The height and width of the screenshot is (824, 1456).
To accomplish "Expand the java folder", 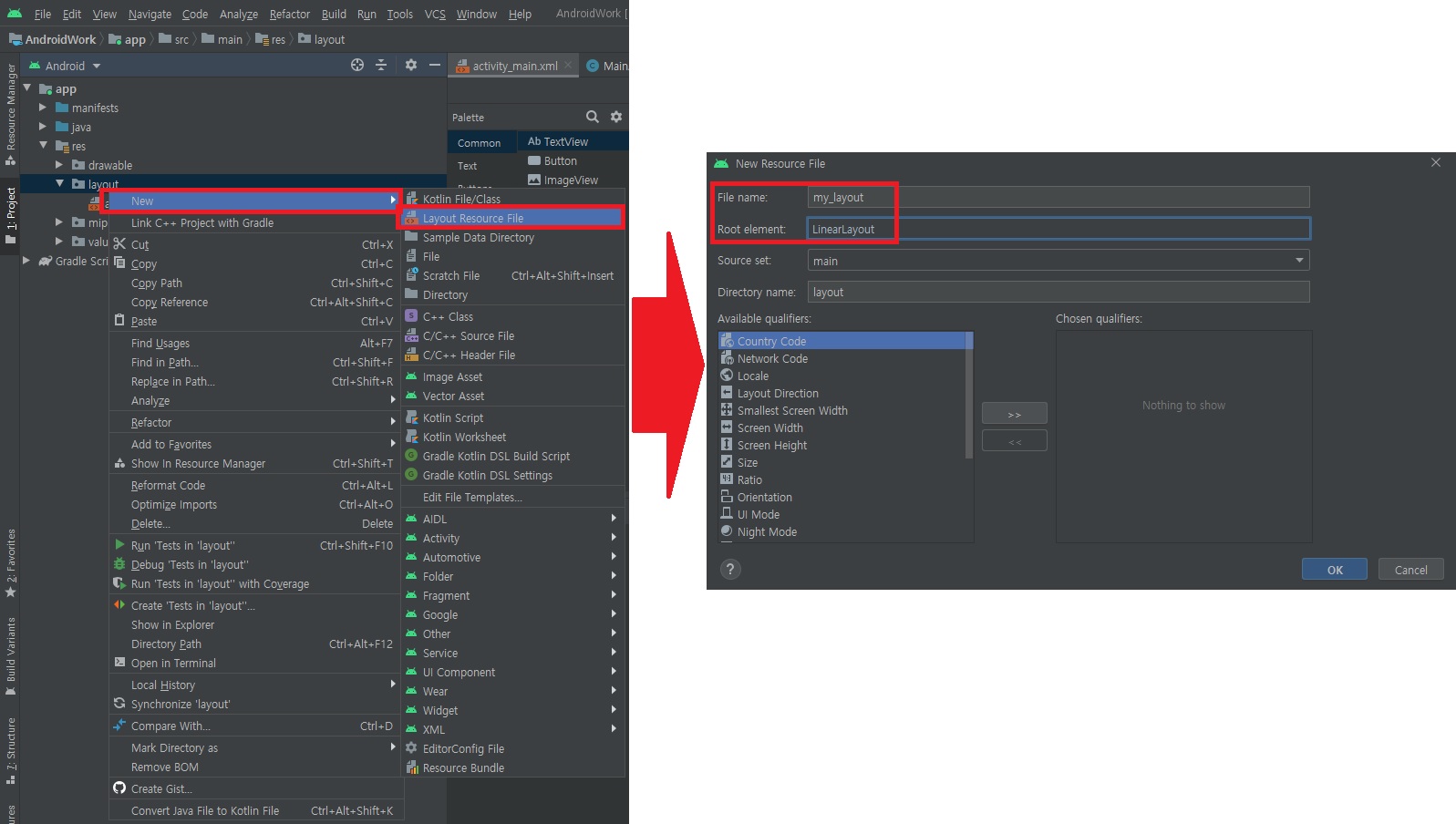I will click(x=43, y=127).
